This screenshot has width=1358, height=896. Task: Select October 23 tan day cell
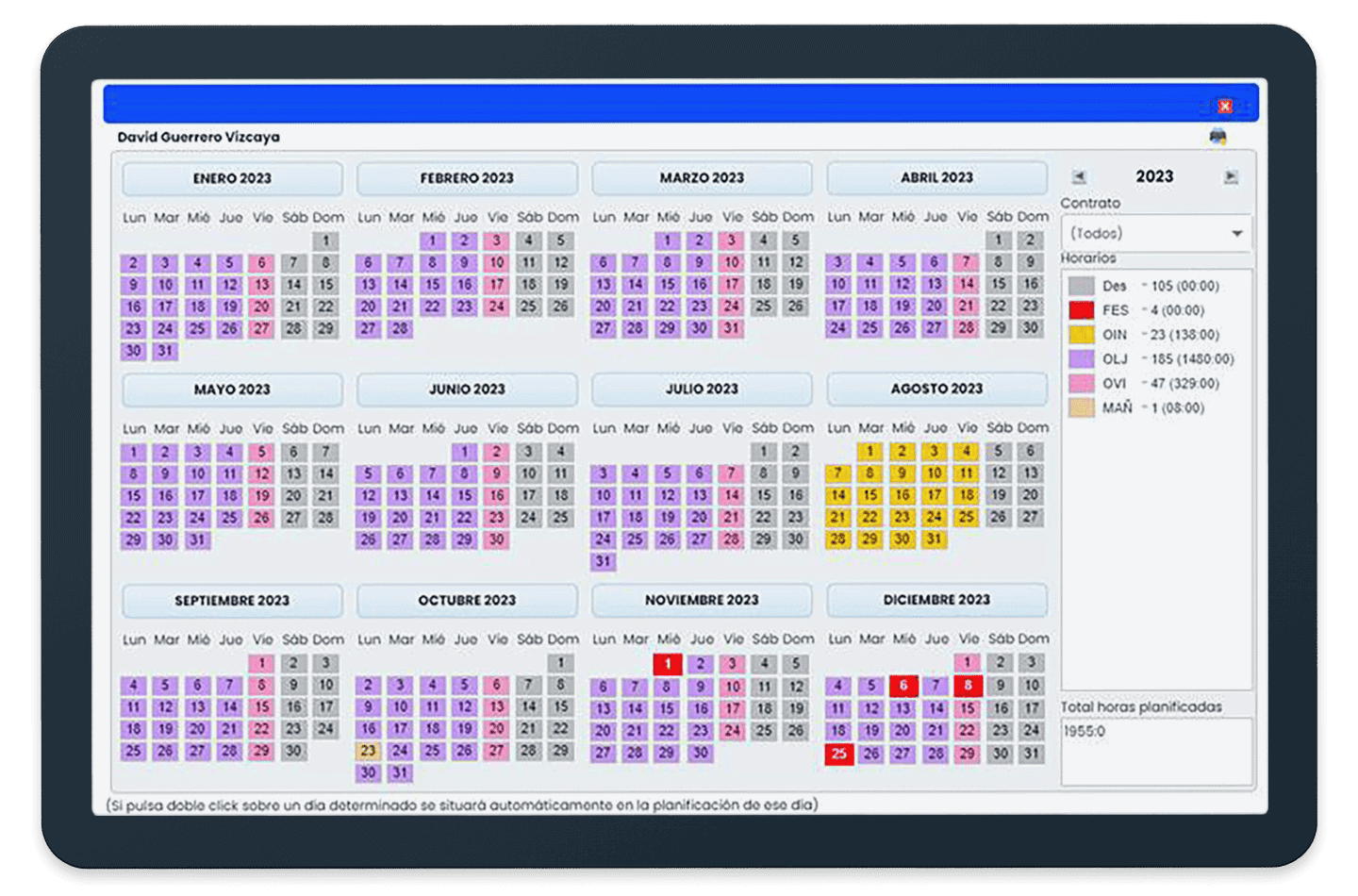point(368,752)
